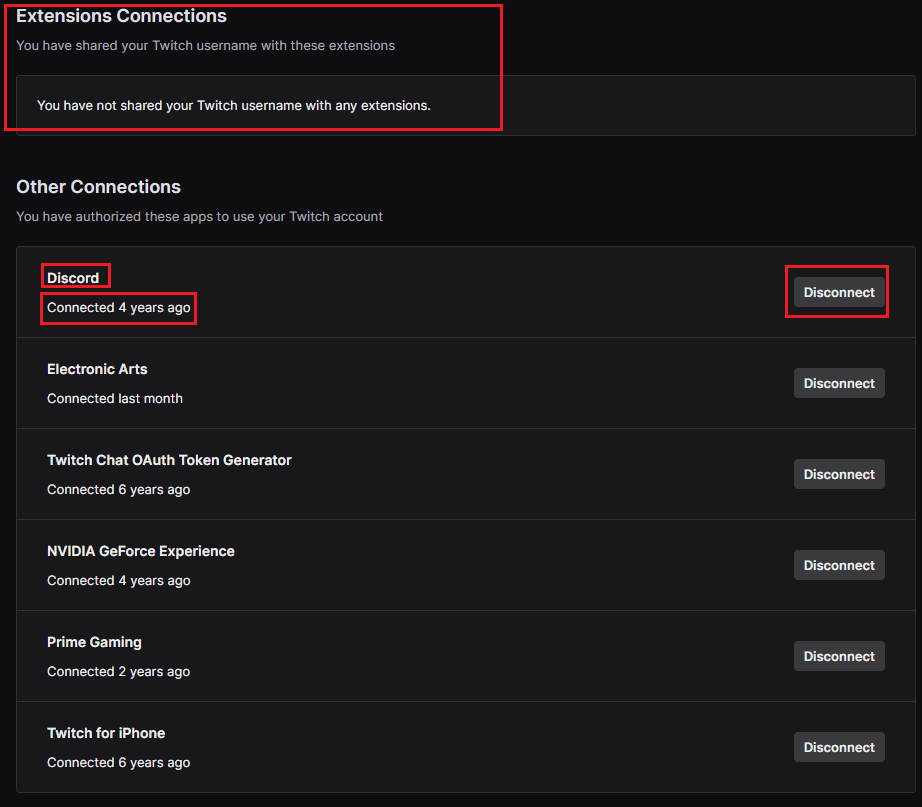Click OAuth Generator's "Connected 6 years ago"

[118, 489]
